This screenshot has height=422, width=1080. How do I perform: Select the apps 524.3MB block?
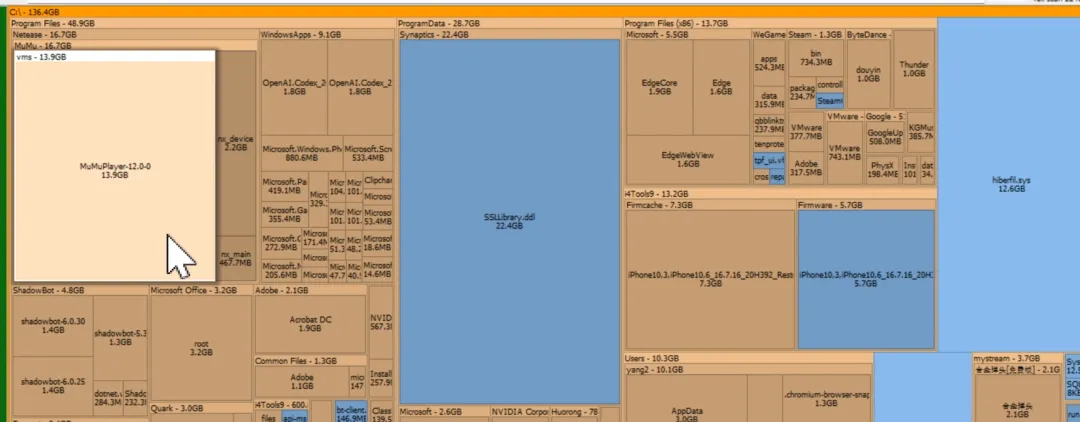click(769, 63)
